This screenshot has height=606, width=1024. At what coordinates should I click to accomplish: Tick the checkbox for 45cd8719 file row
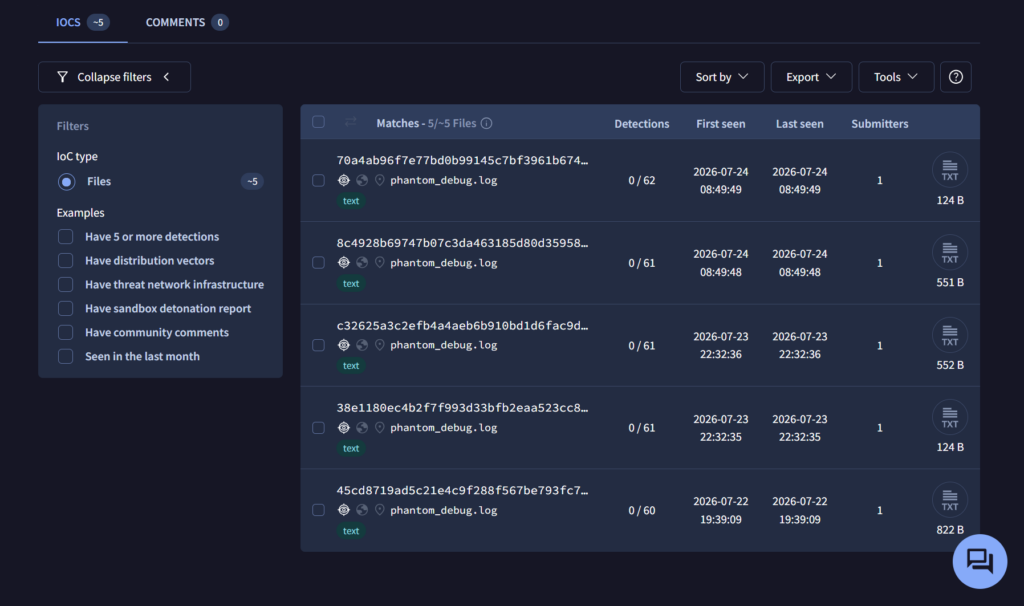click(319, 510)
